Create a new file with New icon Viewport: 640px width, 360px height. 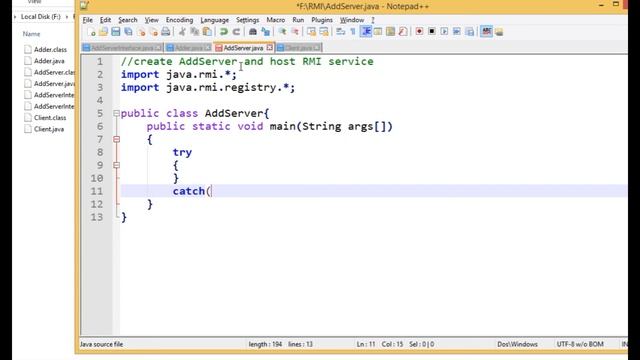pos(91,32)
